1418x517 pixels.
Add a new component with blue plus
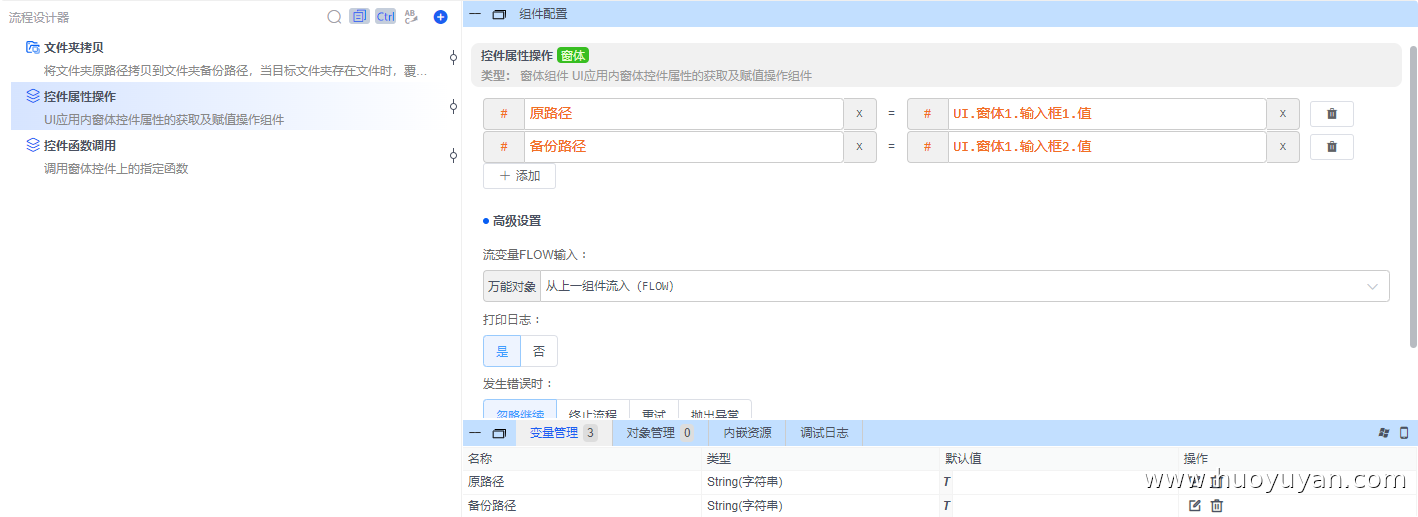pos(440,17)
